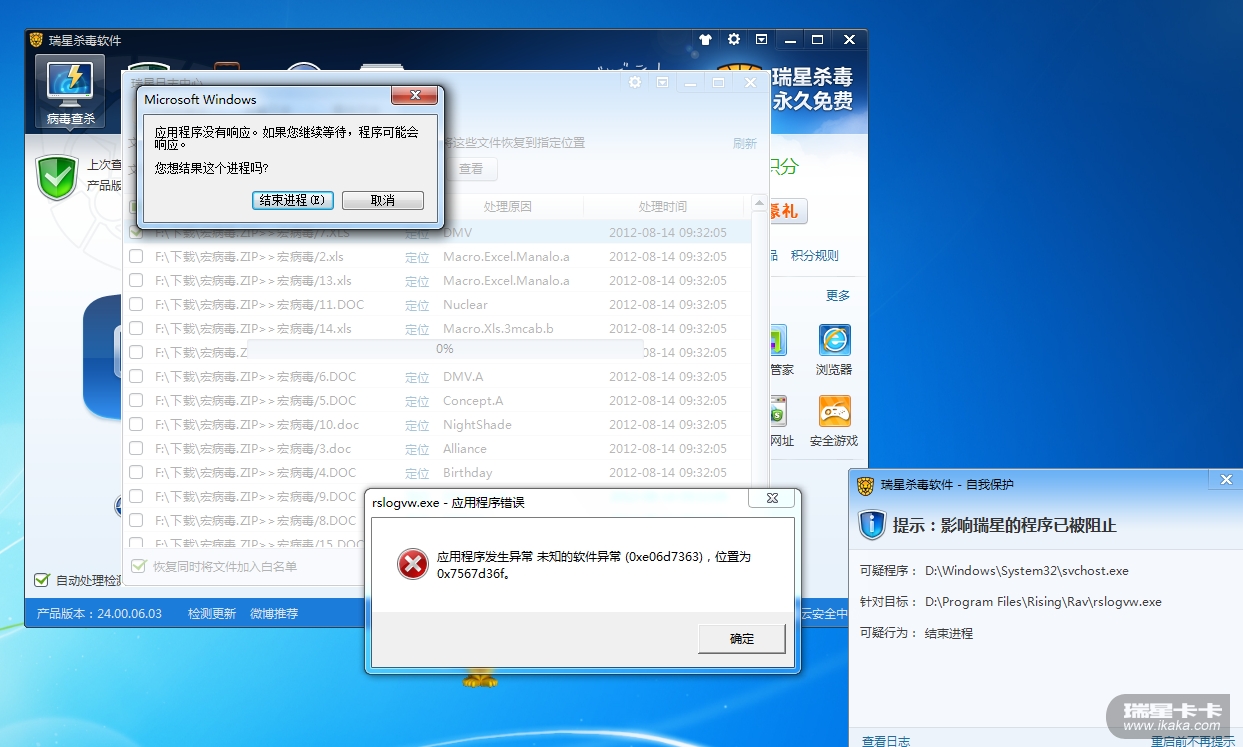Open the 积分规则 link

pos(814,256)
